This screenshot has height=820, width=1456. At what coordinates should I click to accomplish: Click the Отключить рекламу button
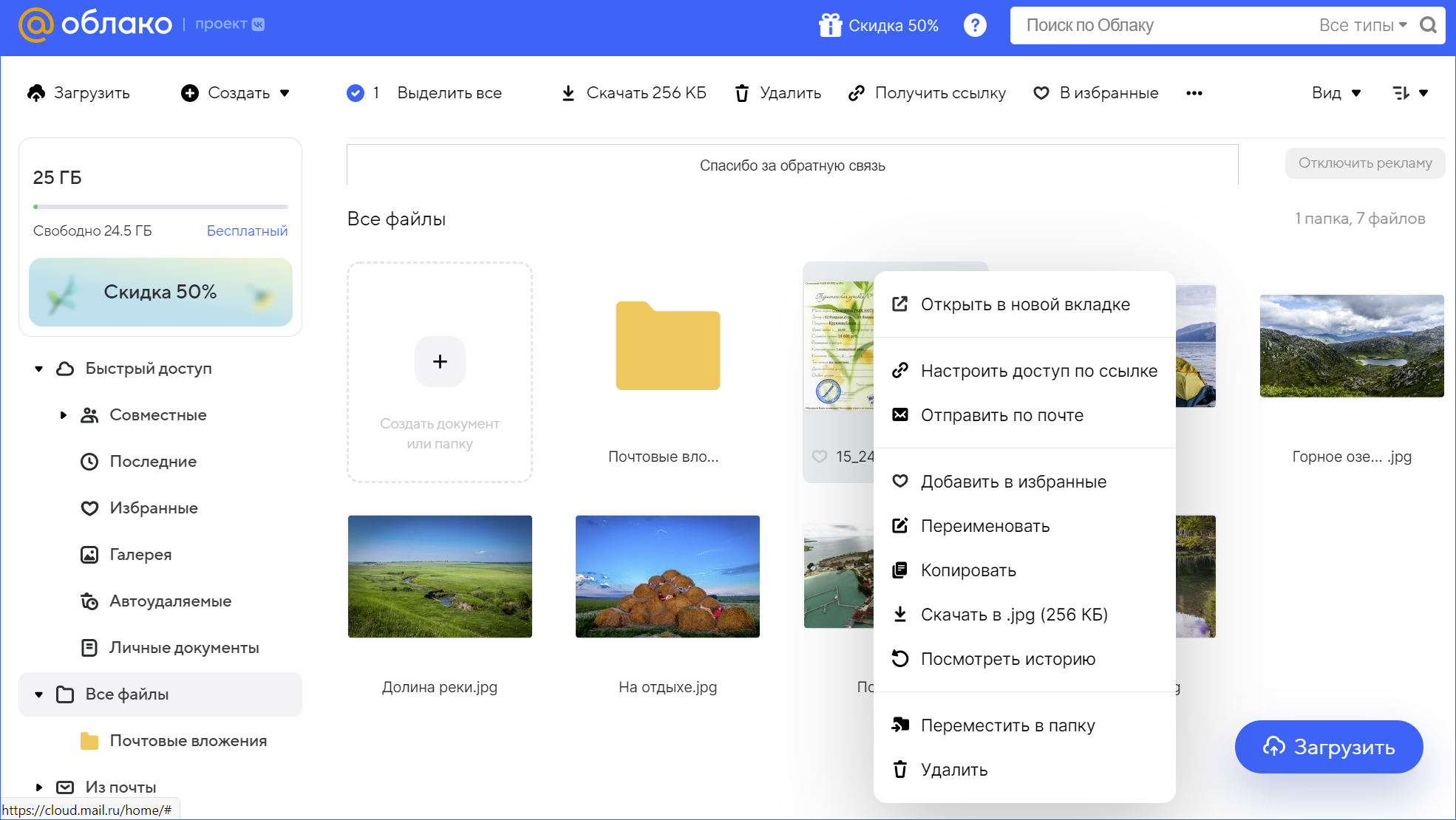(1364, 163)
